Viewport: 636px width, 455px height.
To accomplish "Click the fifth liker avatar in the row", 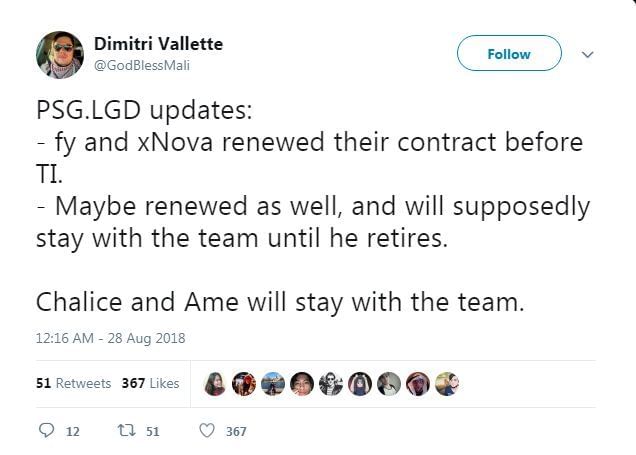I will coord(330,383).
